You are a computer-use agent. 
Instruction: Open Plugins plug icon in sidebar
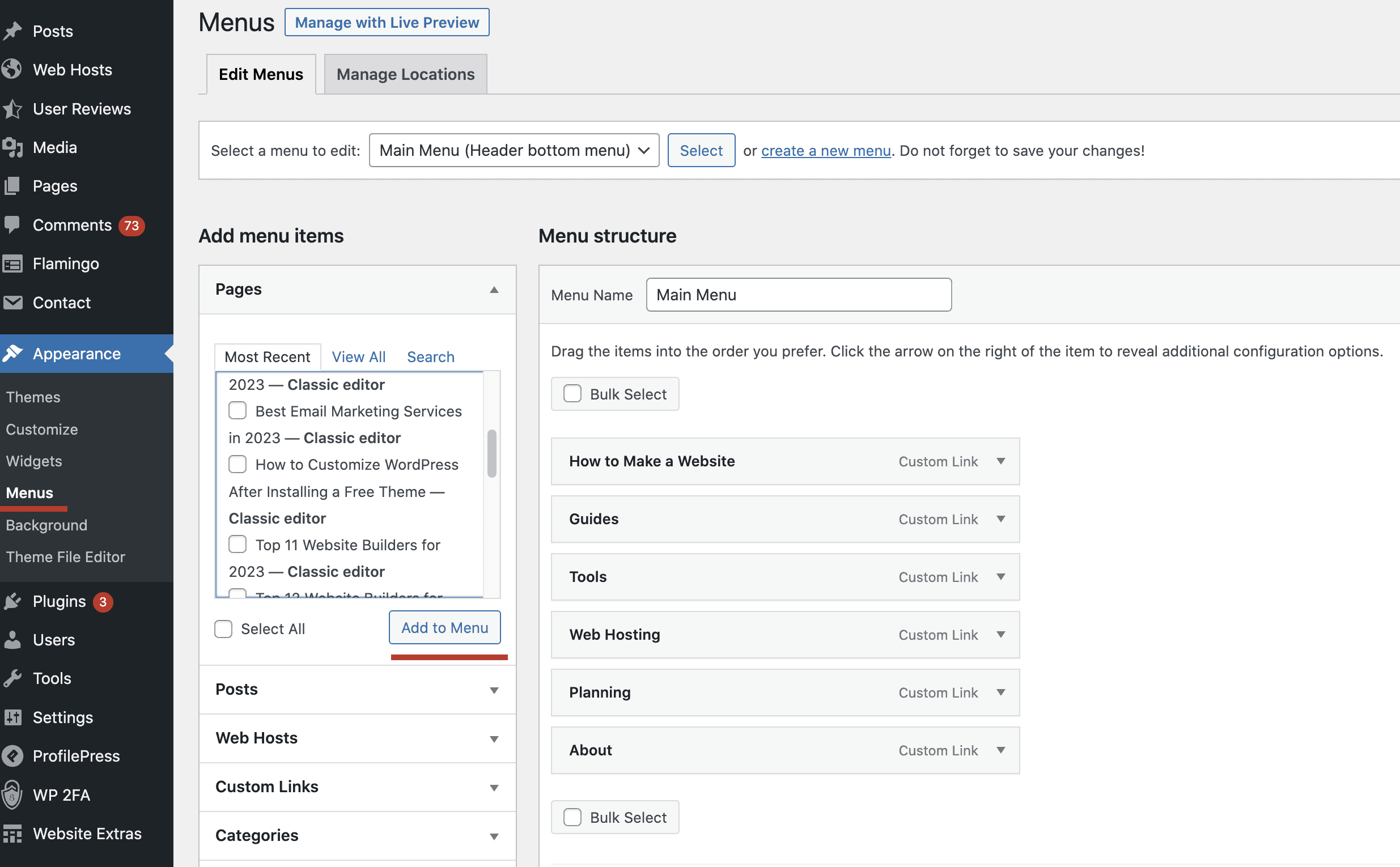[x=12, y=601]
